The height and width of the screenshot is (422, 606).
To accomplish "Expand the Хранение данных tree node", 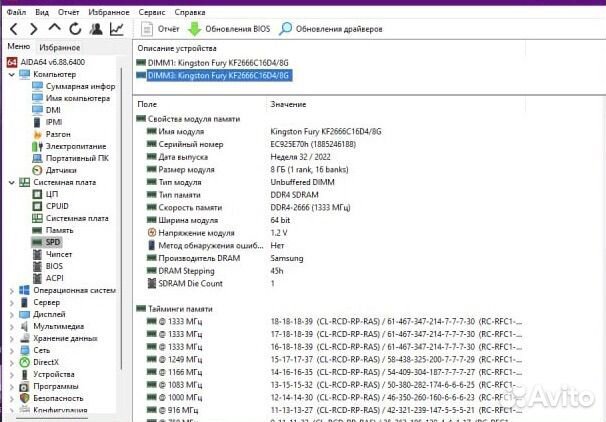I will (x=12, y=339).
